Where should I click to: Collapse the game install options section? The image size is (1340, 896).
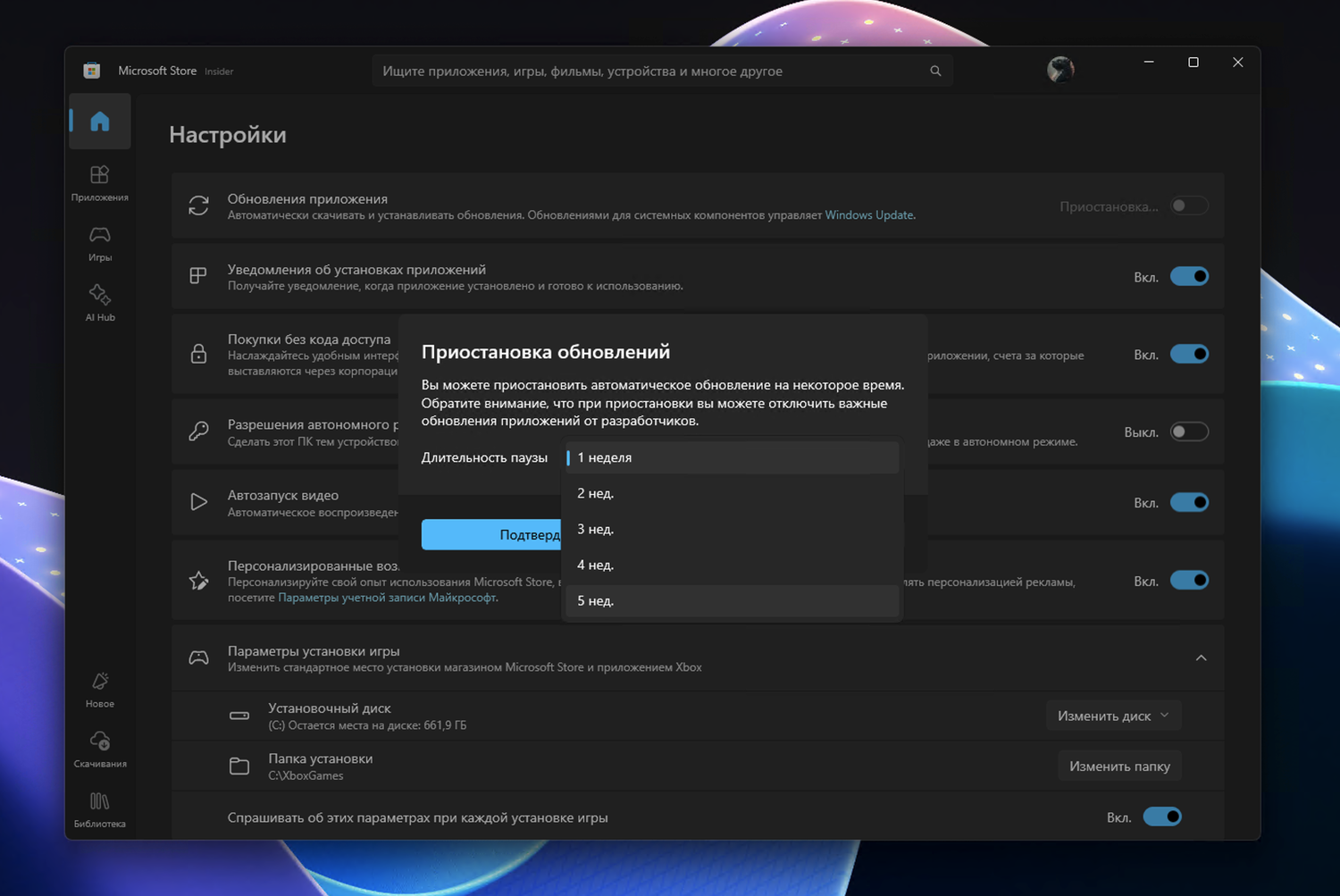point(1201,658)
